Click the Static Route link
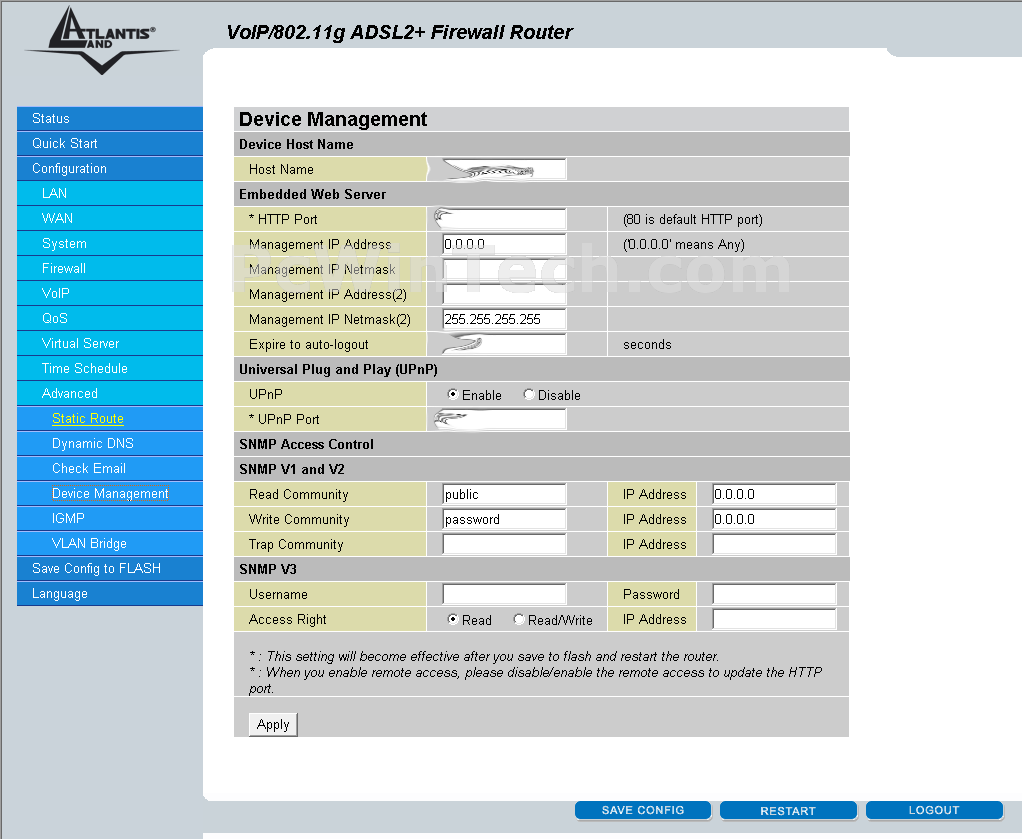 click(88, 419)
